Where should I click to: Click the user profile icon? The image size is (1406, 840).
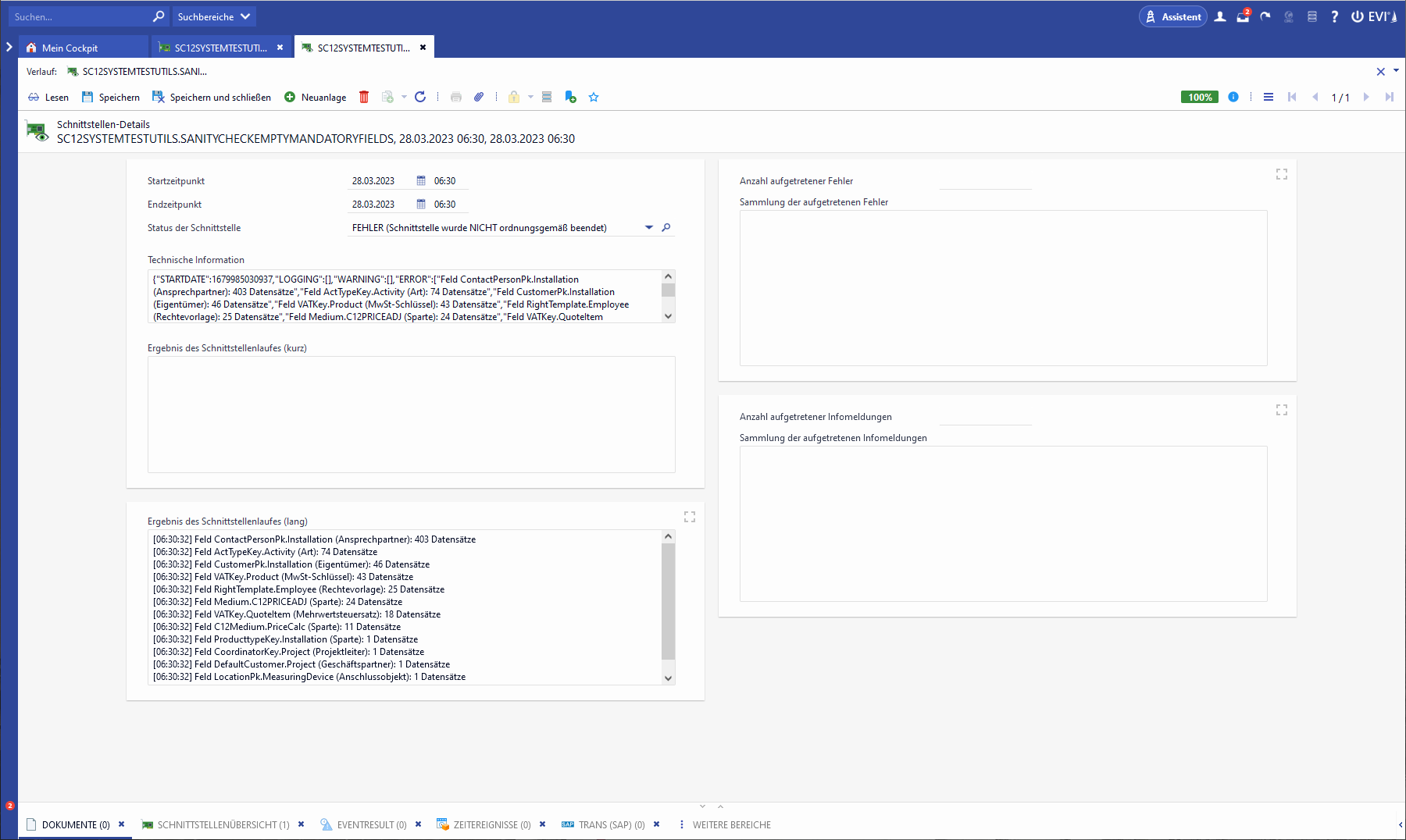[x=1220, y=16]
